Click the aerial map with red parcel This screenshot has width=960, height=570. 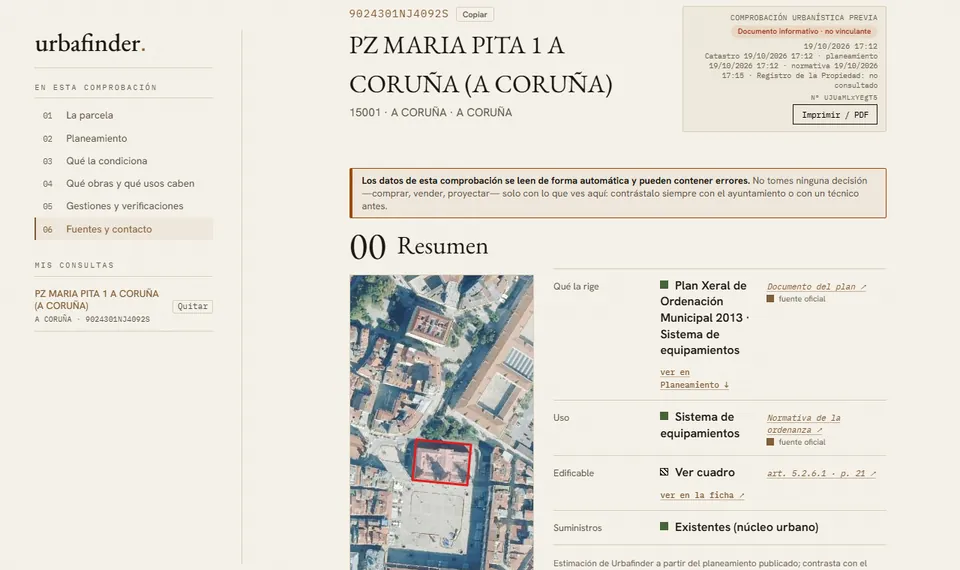click(x=441, y=422)
